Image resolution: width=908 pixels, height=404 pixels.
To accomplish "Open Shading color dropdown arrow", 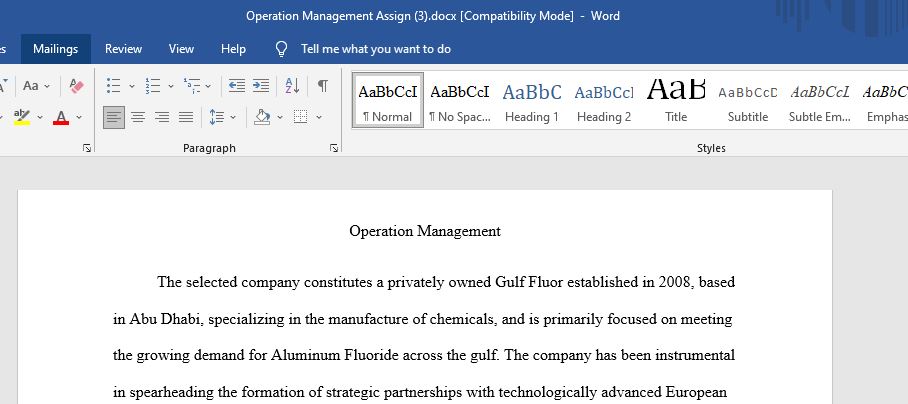I will [280, 117].
